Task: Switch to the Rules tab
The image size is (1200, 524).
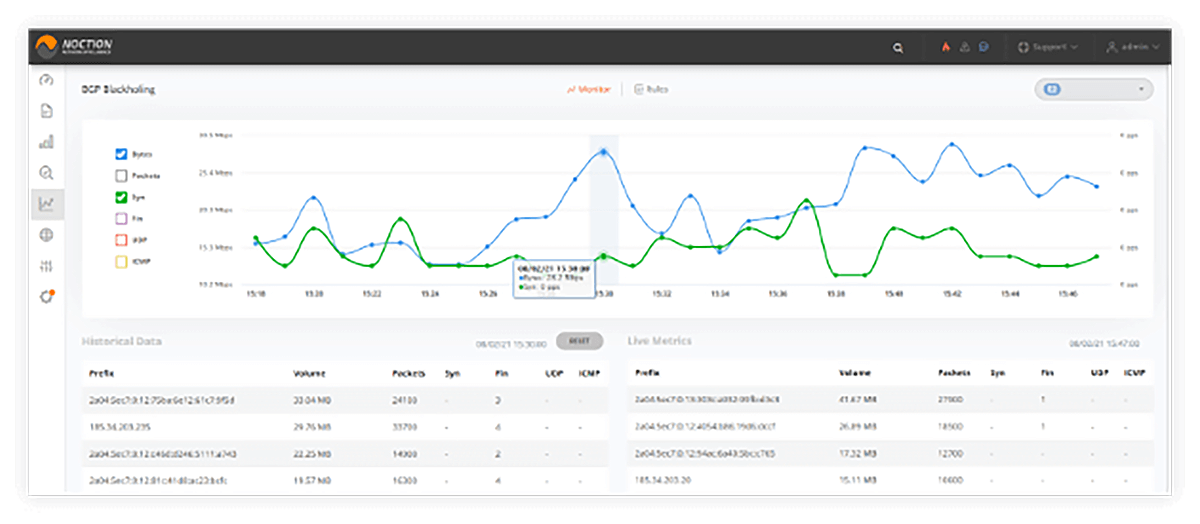Action: [x=651, y=89]
